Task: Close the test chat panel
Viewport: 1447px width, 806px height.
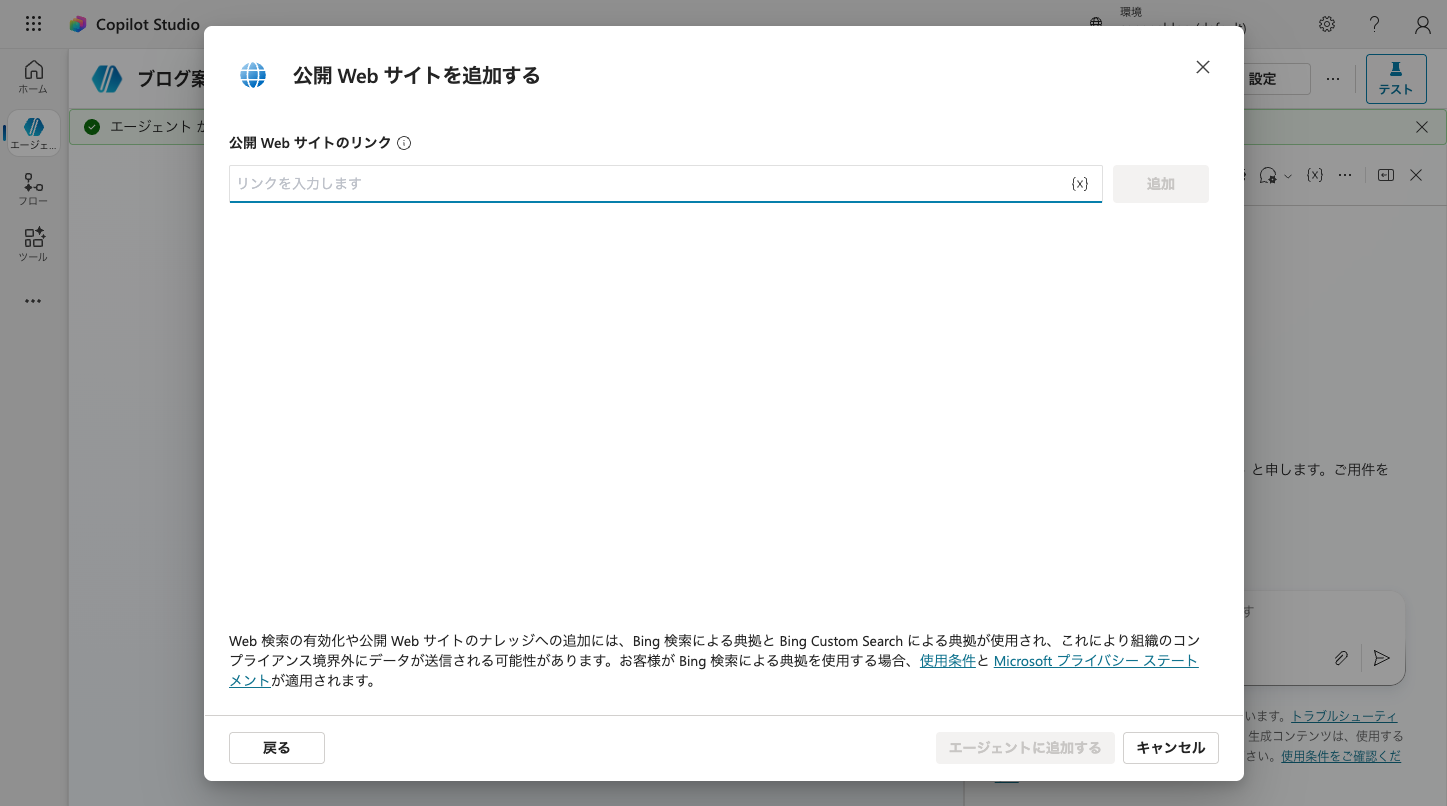Action: coord(1416,175)
